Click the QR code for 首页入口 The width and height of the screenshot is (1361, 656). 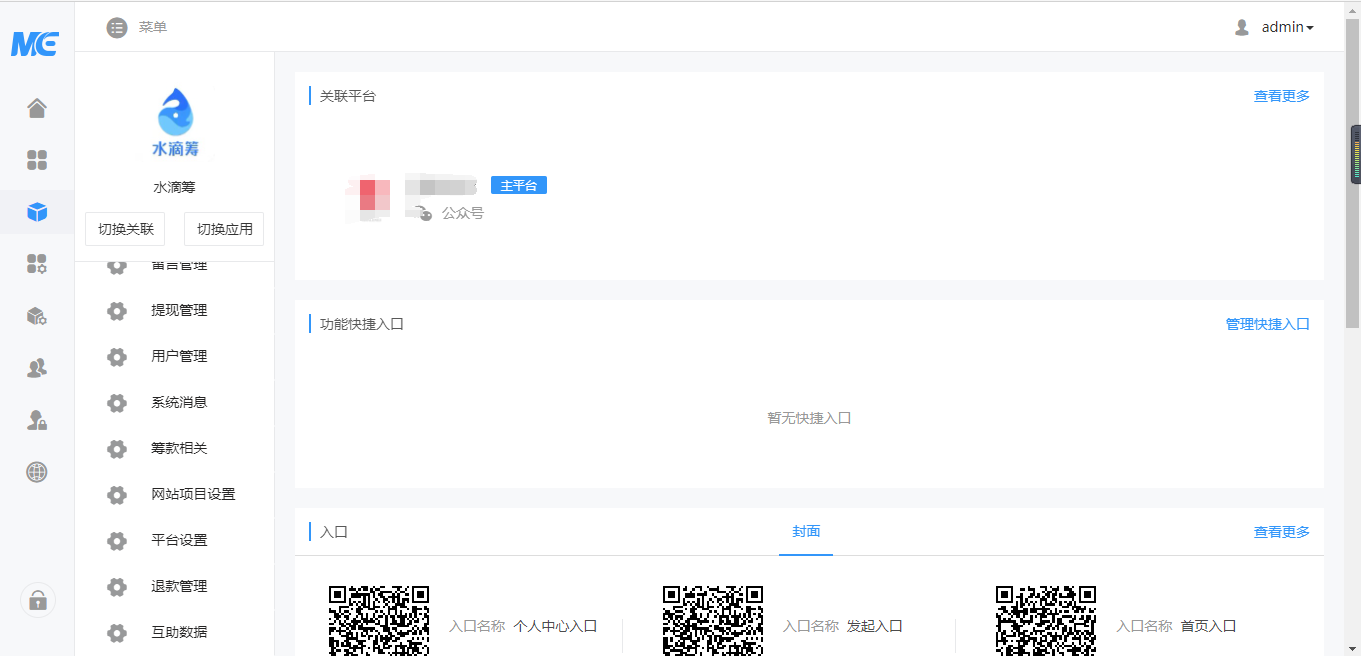point(1046,620)
